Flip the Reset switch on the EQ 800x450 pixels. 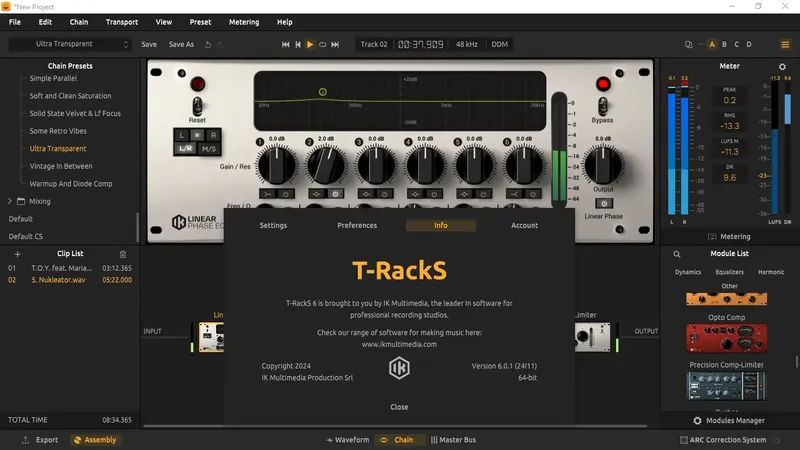pyautogui.click(x=197, y=106)
